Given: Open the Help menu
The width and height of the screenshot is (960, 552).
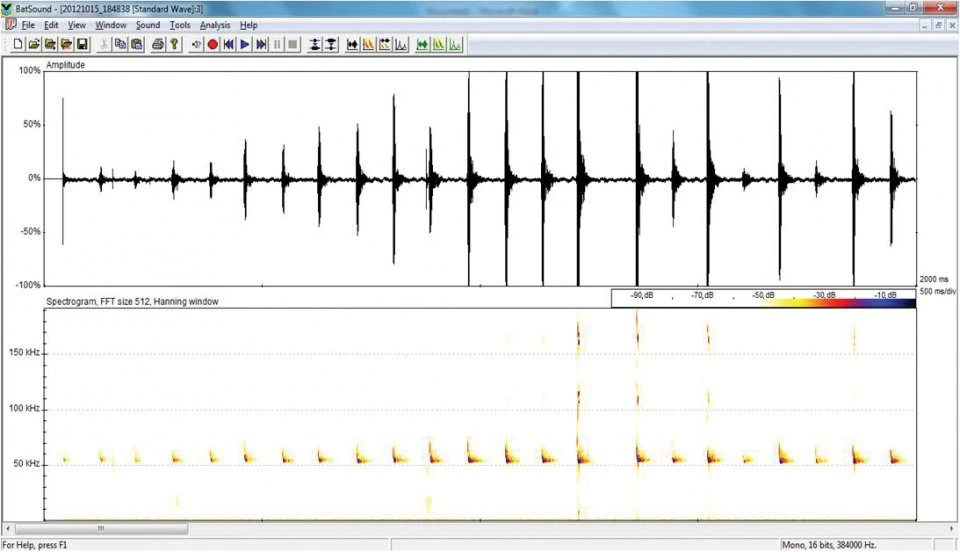Looking at the screenshot, I should (x=249, y=25).
